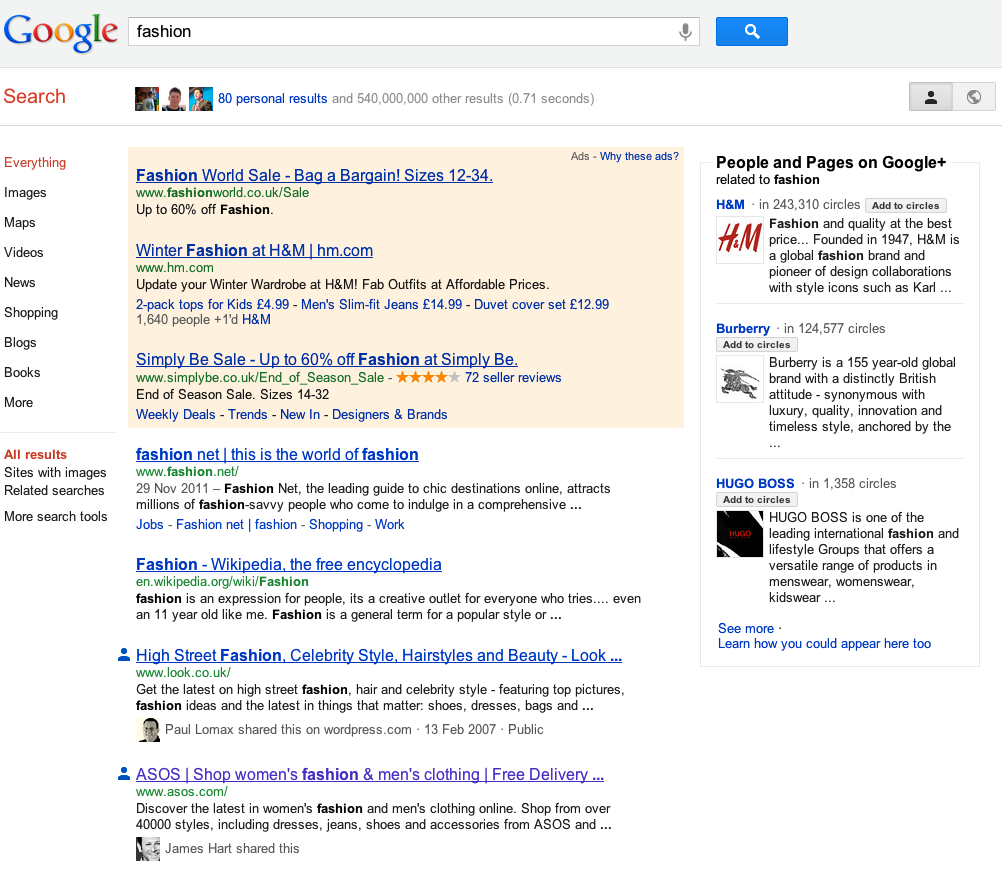Open the Work sitelink under fashion net
Screen dimensions: 1002x875
tap(390, 524)
